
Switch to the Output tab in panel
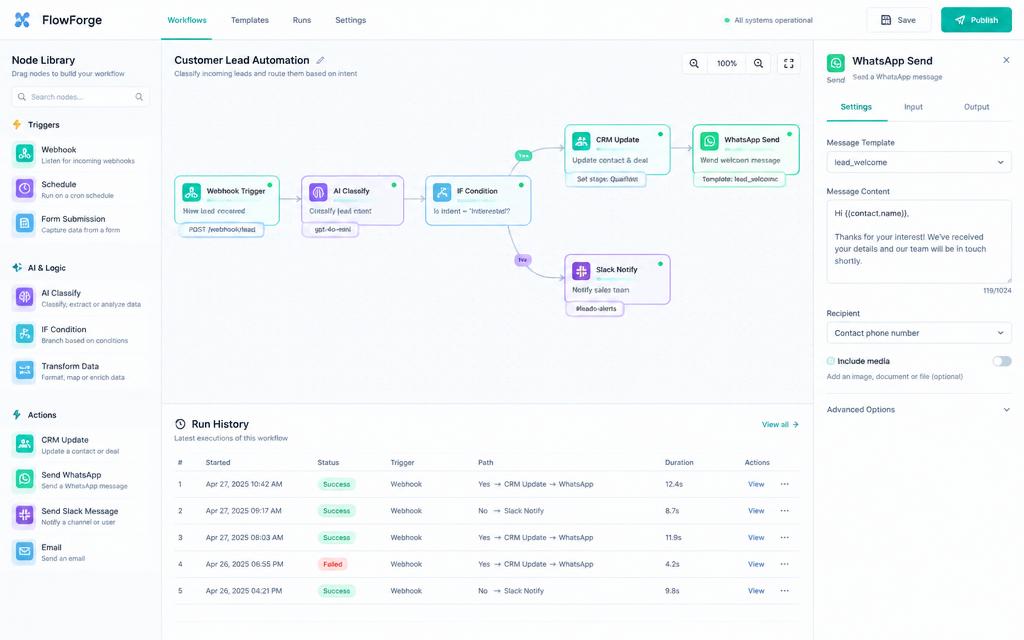tap(976, 106)
